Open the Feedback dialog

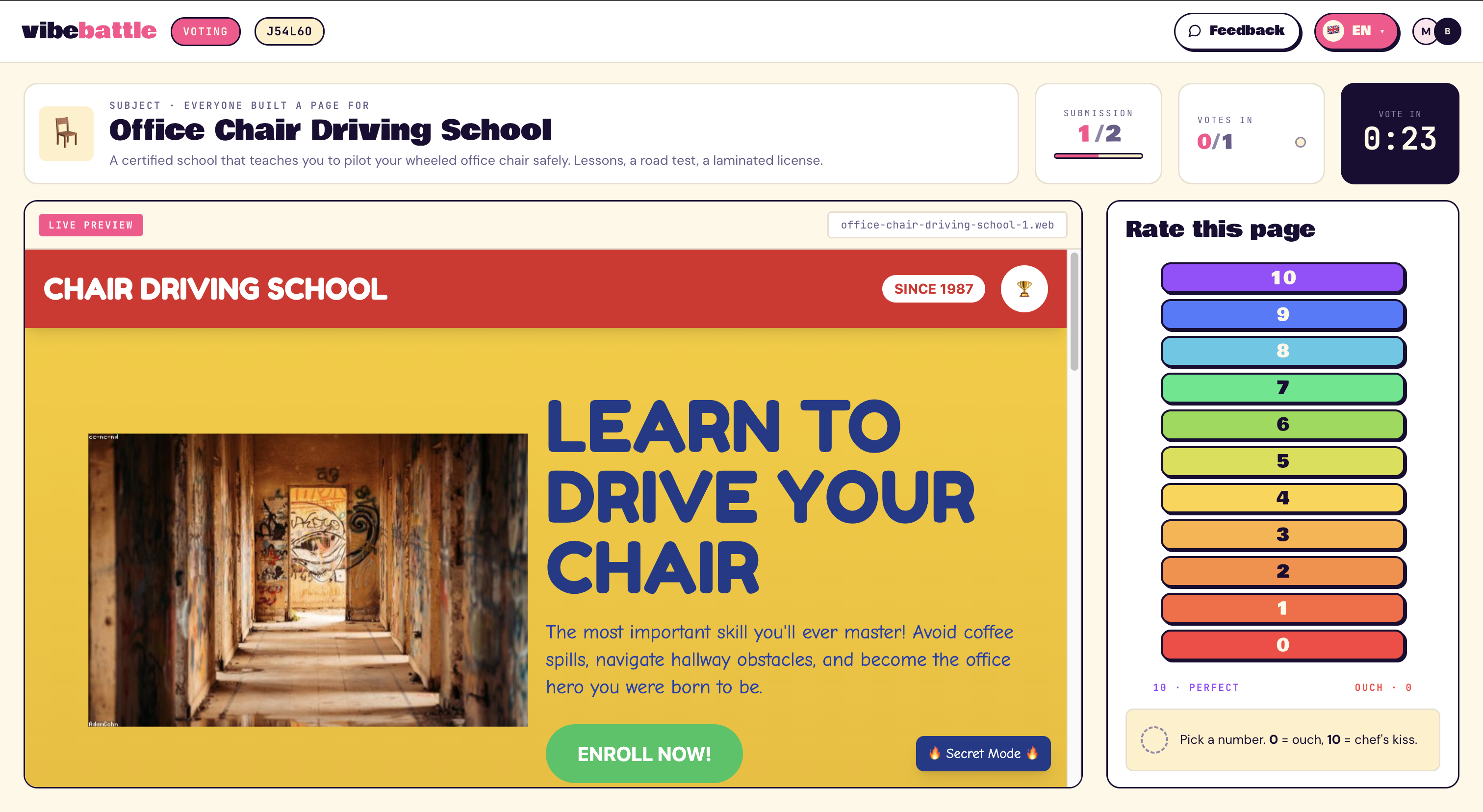(1237, 31)
